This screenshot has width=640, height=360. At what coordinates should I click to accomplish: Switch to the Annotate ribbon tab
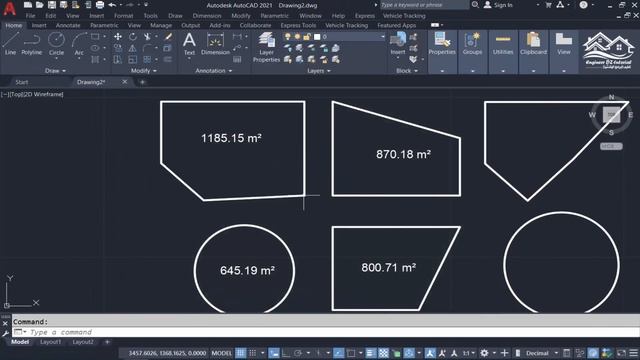click(x=68, y=25)
